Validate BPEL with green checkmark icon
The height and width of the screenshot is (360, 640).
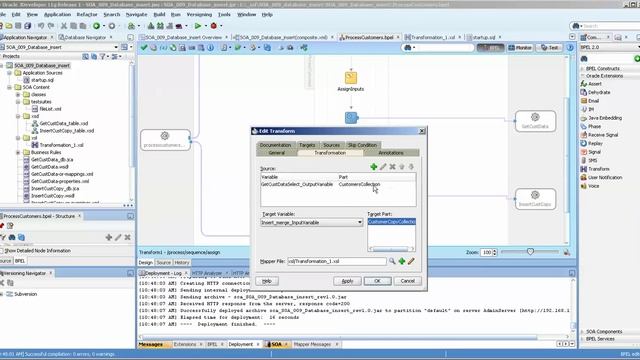click(x=144, y=48)
